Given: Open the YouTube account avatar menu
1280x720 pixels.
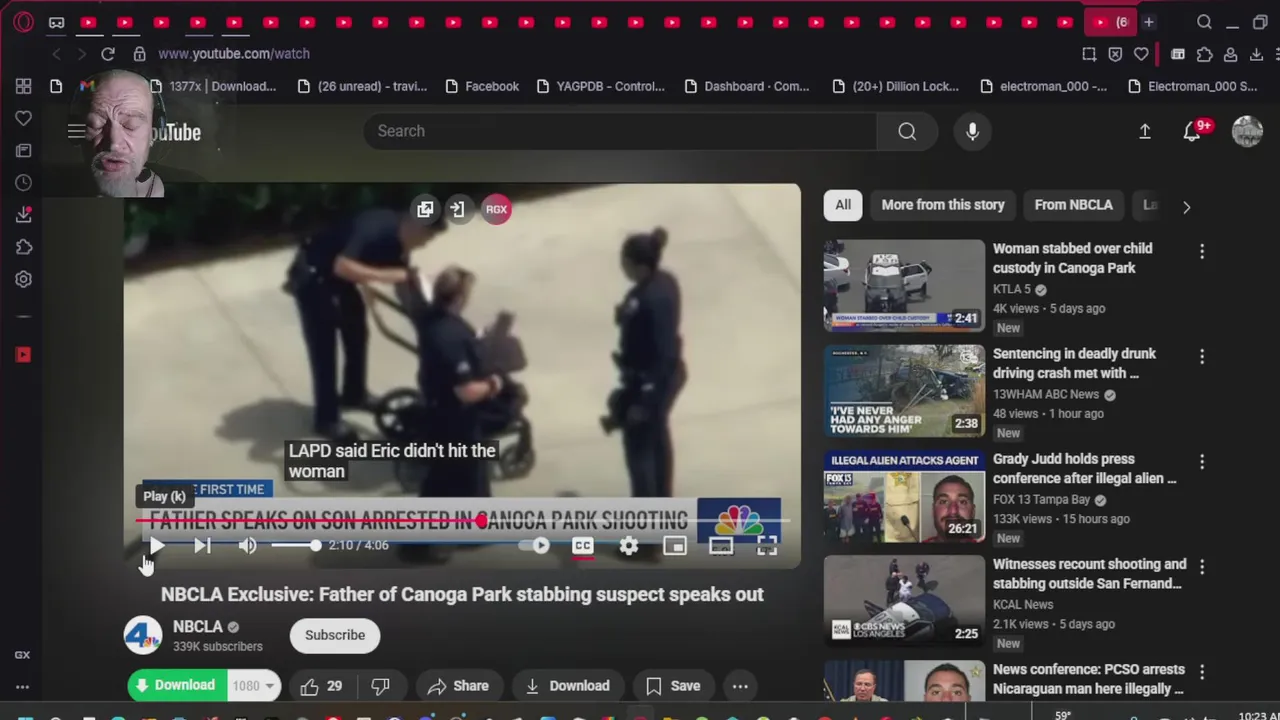Looking at the screenshot, I should (x=1247, y=131).
